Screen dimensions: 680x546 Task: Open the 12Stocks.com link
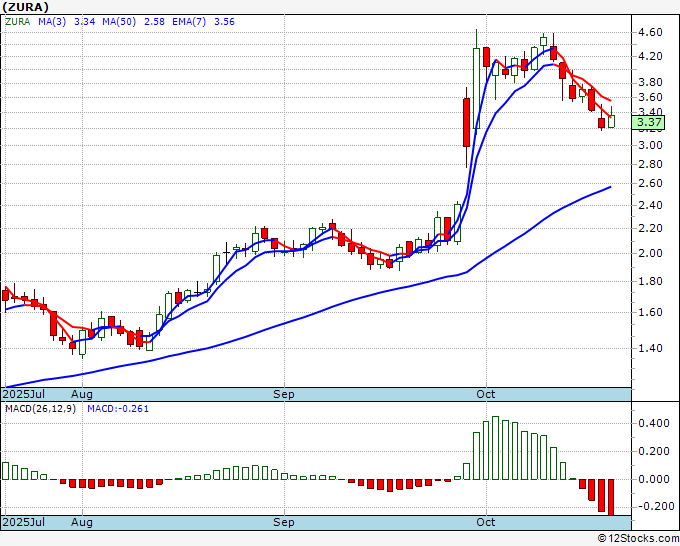pyautogui.click(x=638, y=539)
